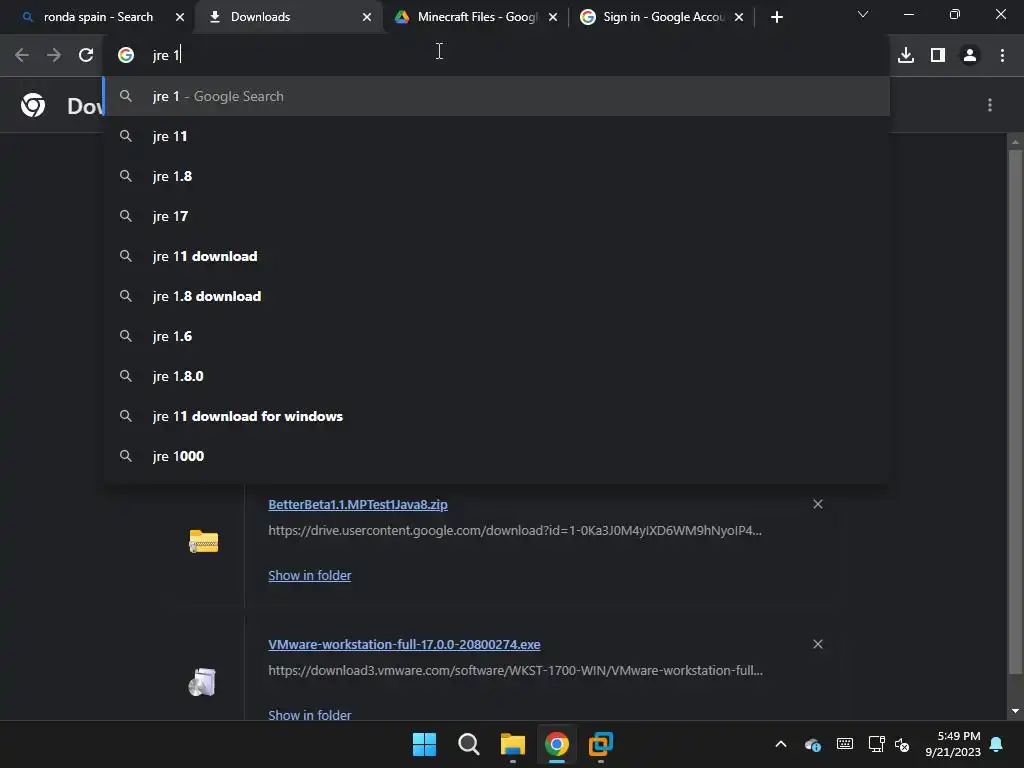Open the user profile icon

tap(970, 56)
